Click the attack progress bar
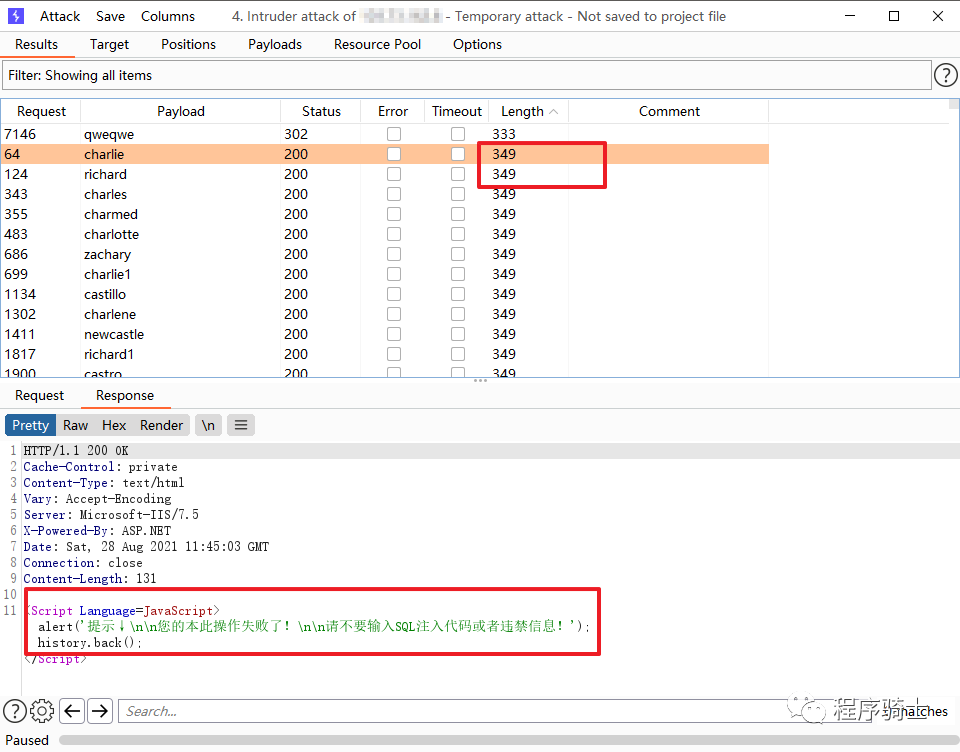Screen dimensions: 960x752 pos(500,740)
